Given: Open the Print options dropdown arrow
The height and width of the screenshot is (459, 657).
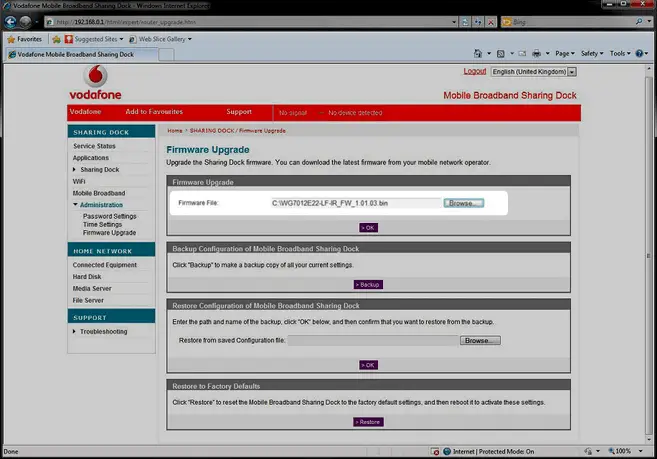Looking at the screenshot, I should pyautogui.click(x=547, y=54).
